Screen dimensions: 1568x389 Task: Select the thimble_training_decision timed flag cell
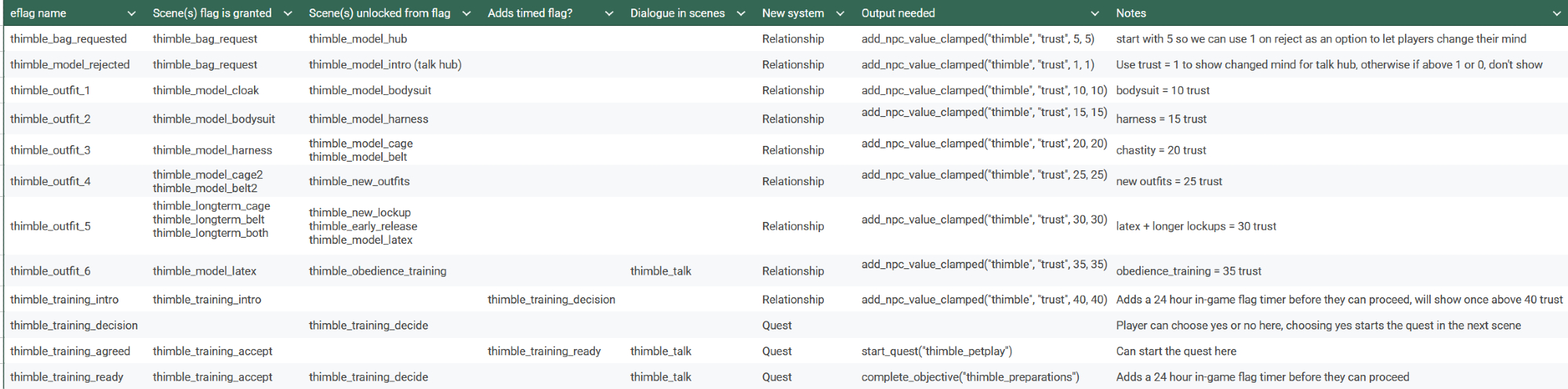[551, 300]
